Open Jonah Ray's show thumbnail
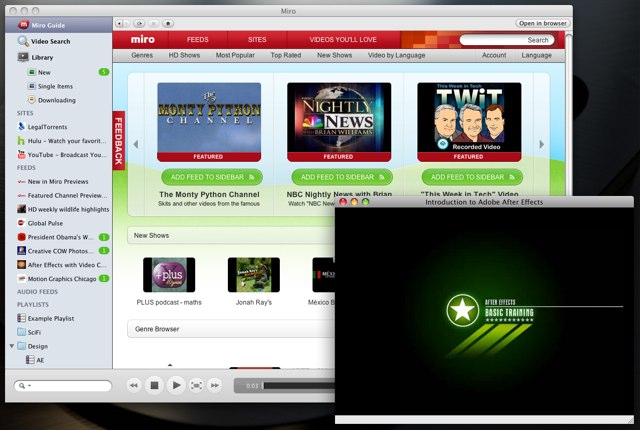This screenshot has height=430, width=640. click(254, 275)
